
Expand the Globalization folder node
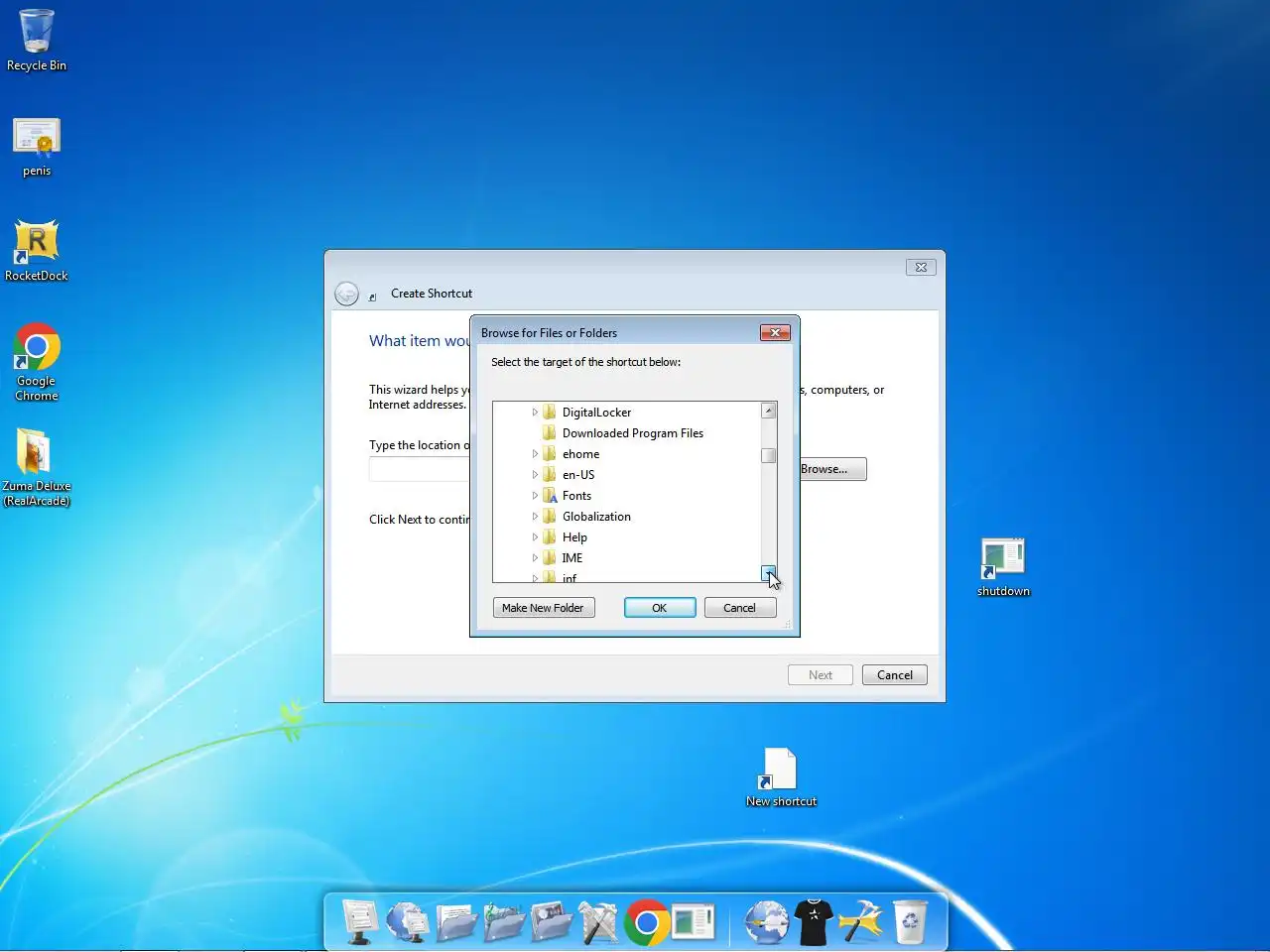point(535,516)
